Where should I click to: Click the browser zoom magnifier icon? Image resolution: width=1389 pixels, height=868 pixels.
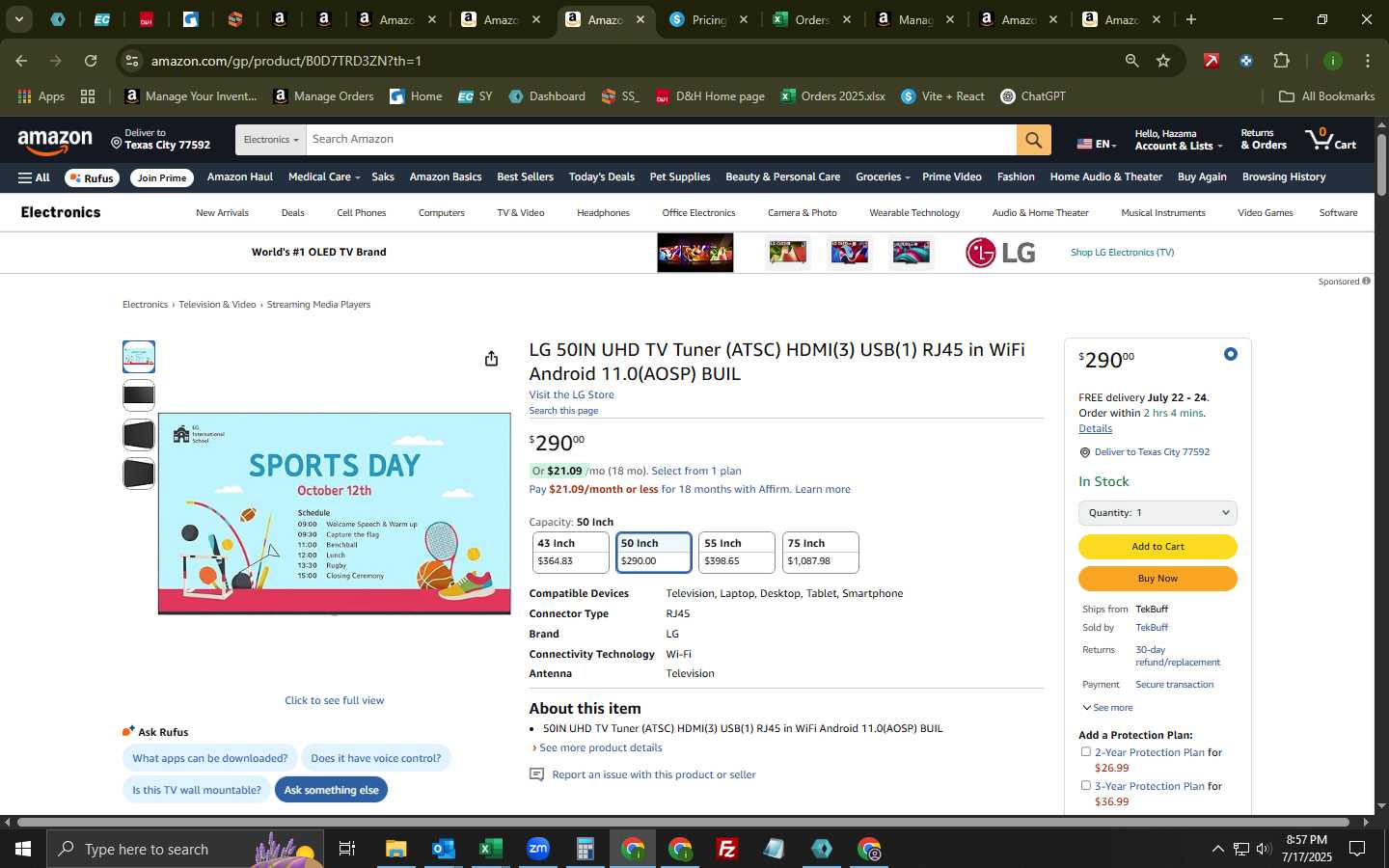1131,61
